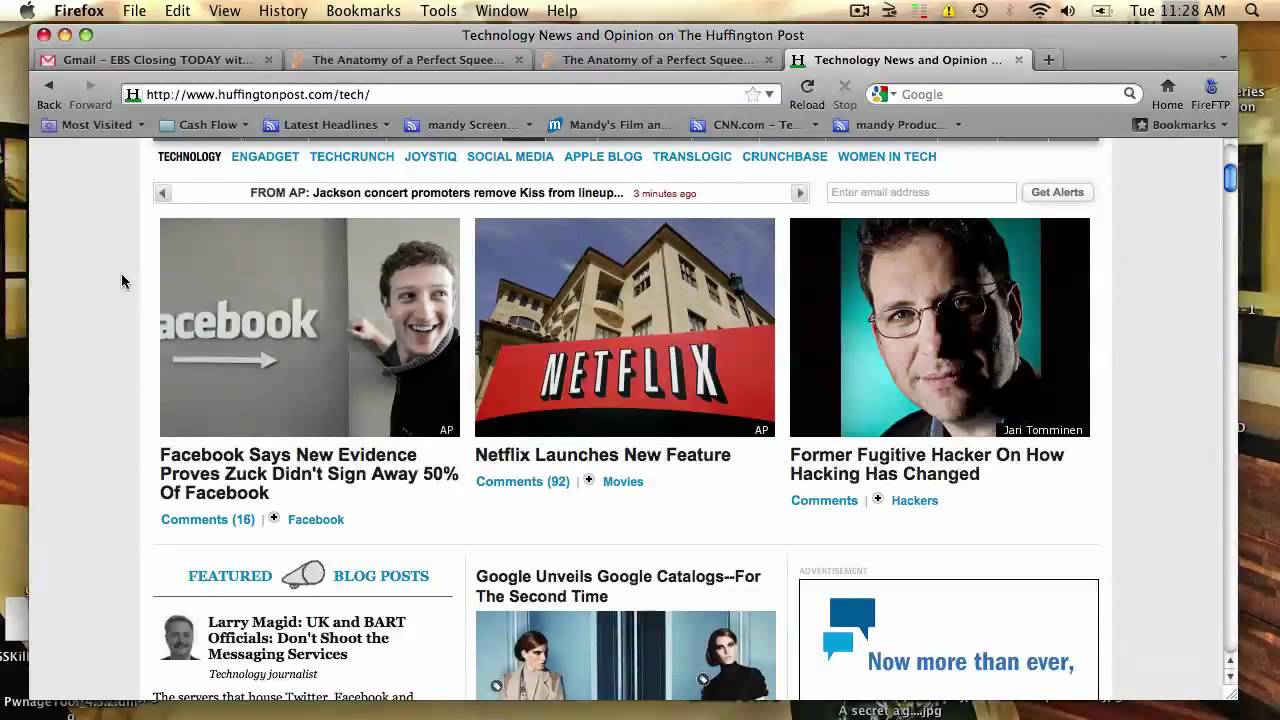Click the Wi-Fi status icon
1280x720 pixels.
click(x=1040, y=11)
